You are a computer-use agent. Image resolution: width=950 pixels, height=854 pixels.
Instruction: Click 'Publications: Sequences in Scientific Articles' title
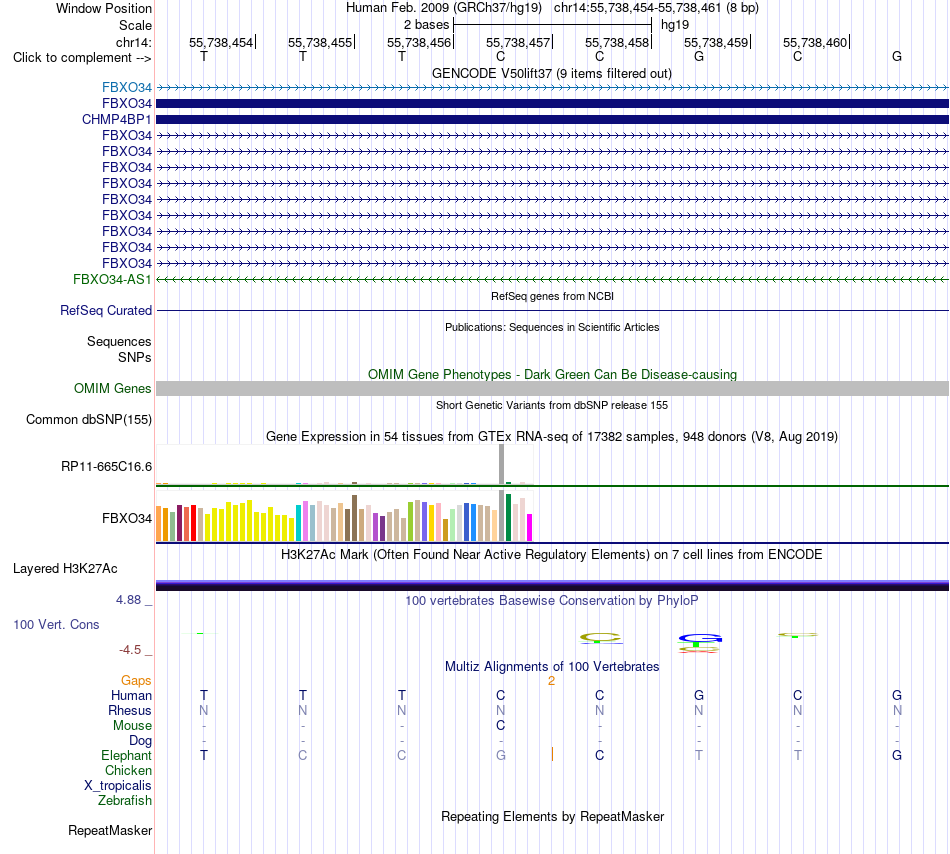[552, 327]
